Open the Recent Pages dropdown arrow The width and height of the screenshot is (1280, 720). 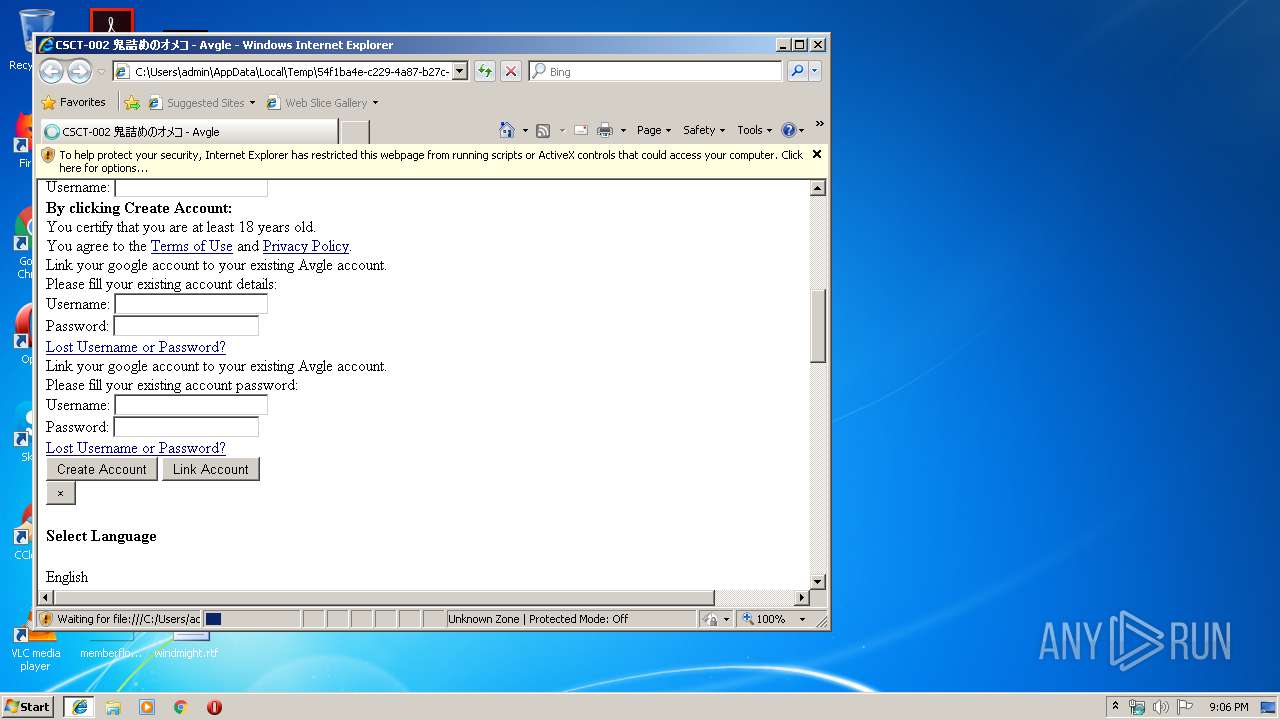[x=101, y=72]
